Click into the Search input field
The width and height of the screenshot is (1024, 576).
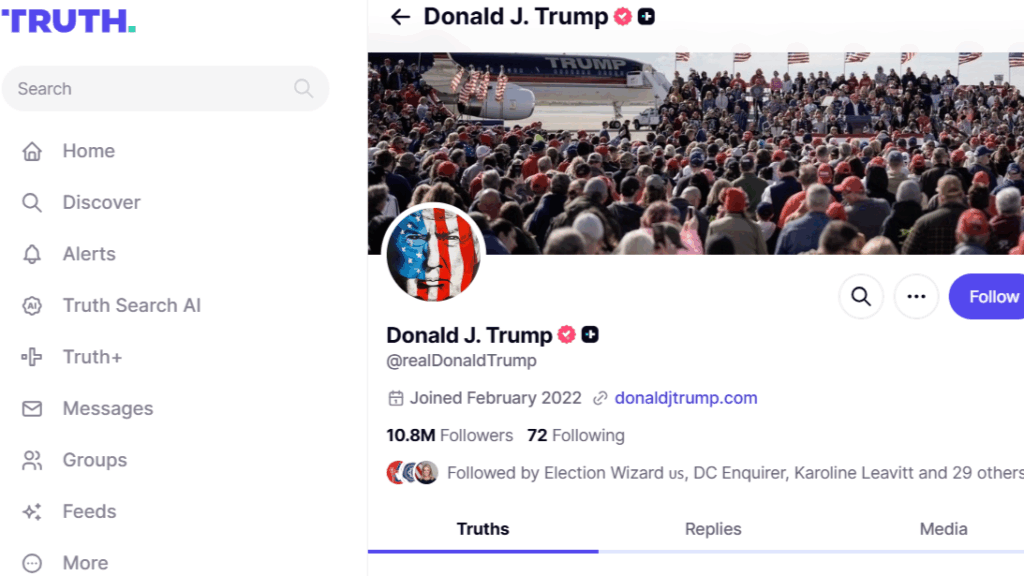tap(150, 89)
